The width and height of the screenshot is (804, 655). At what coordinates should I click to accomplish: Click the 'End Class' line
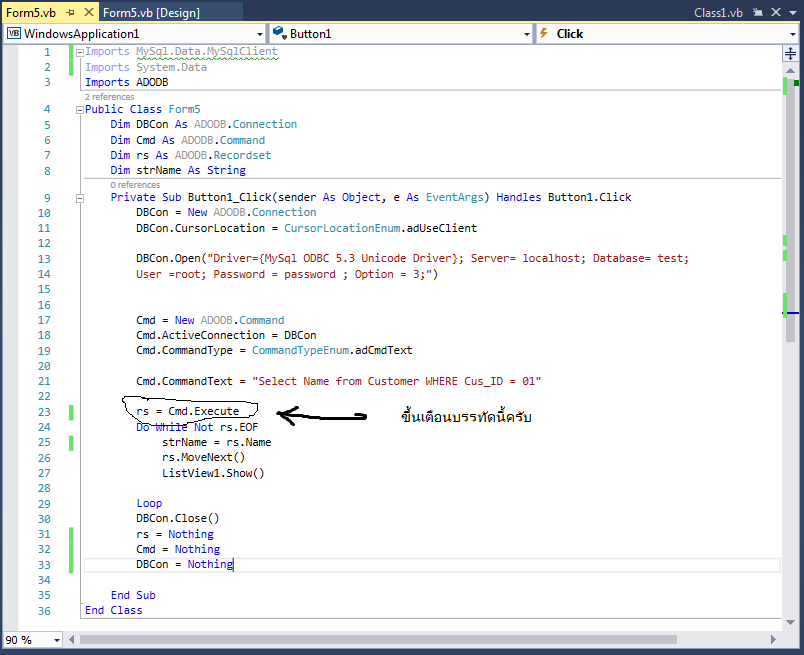[114, 610]
